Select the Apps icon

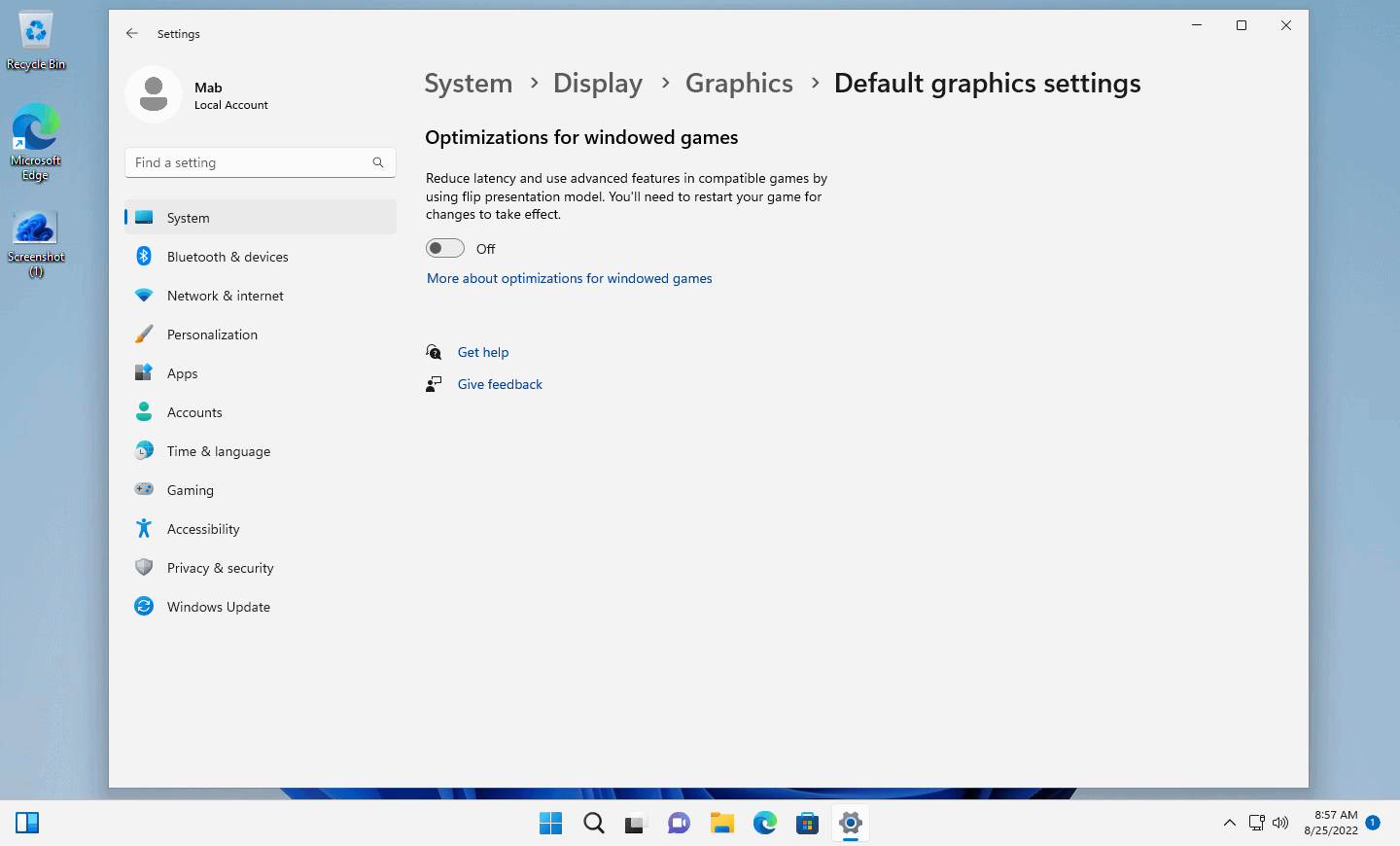144,372
